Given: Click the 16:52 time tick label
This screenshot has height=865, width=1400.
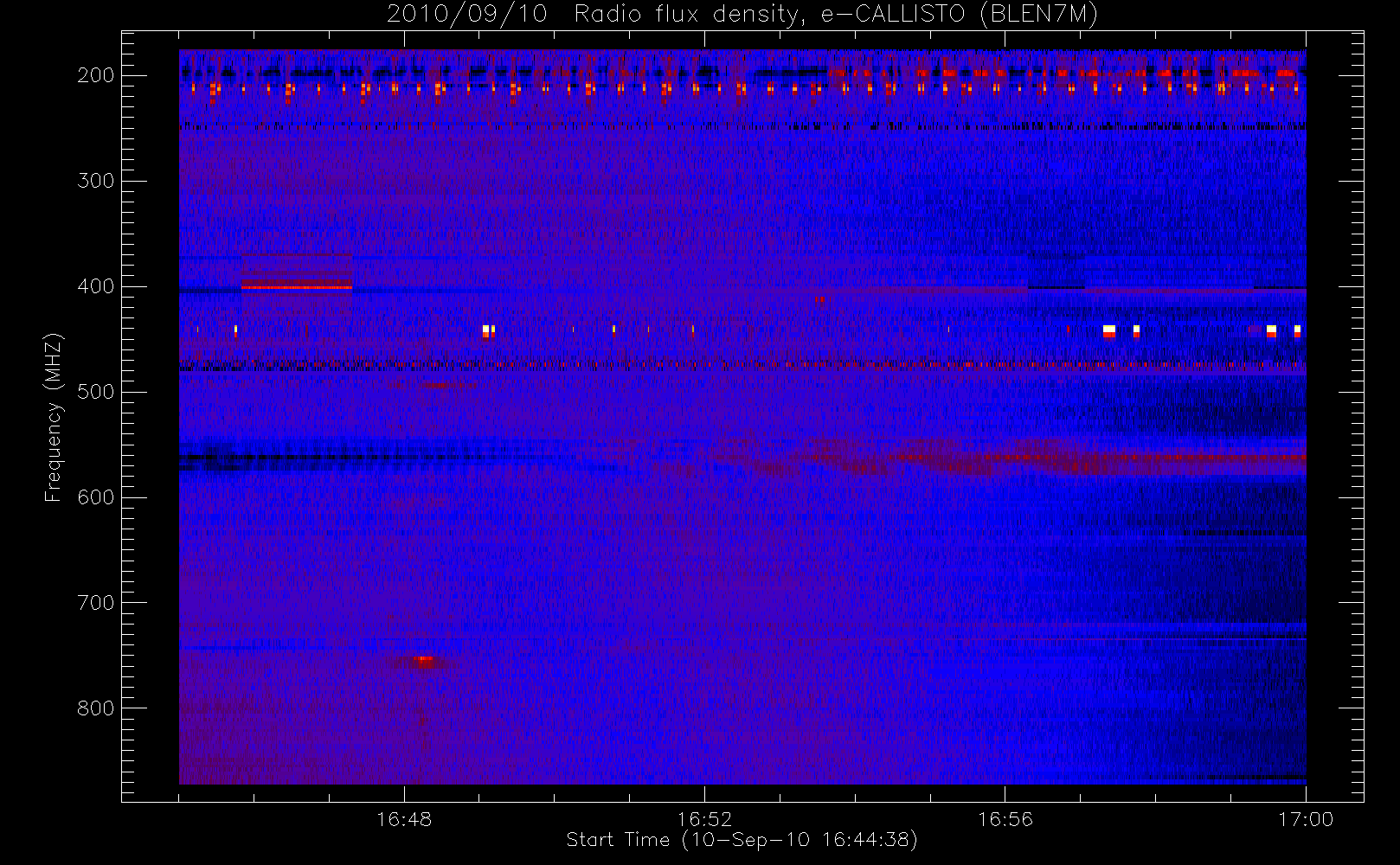Looking at the screenshot, I should pyautogui.click(x=704, y=819).
